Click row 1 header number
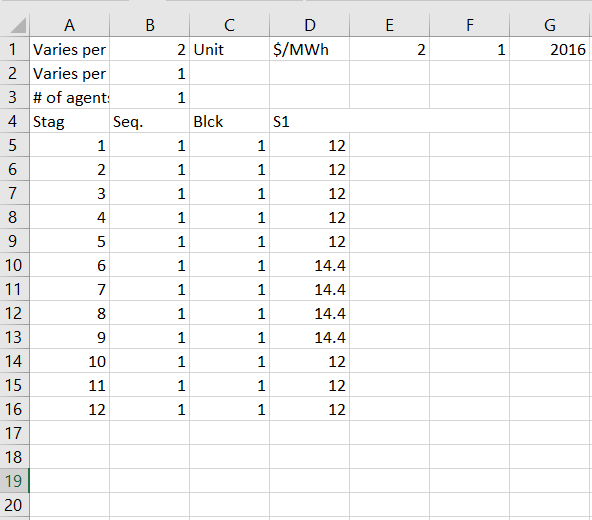The height and width of the screenshot is (520, 592). (14, 49)
